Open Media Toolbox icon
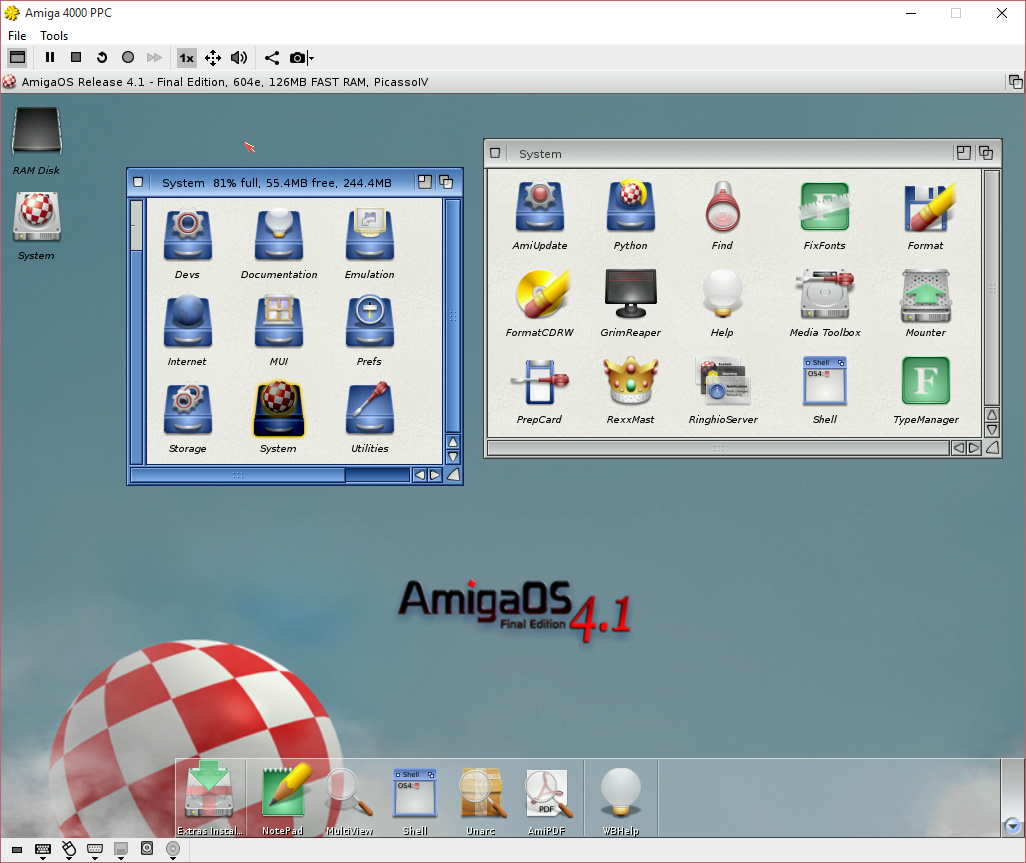Image resolution: width=1026 pixels, height=863 pixels. [824, 294]
